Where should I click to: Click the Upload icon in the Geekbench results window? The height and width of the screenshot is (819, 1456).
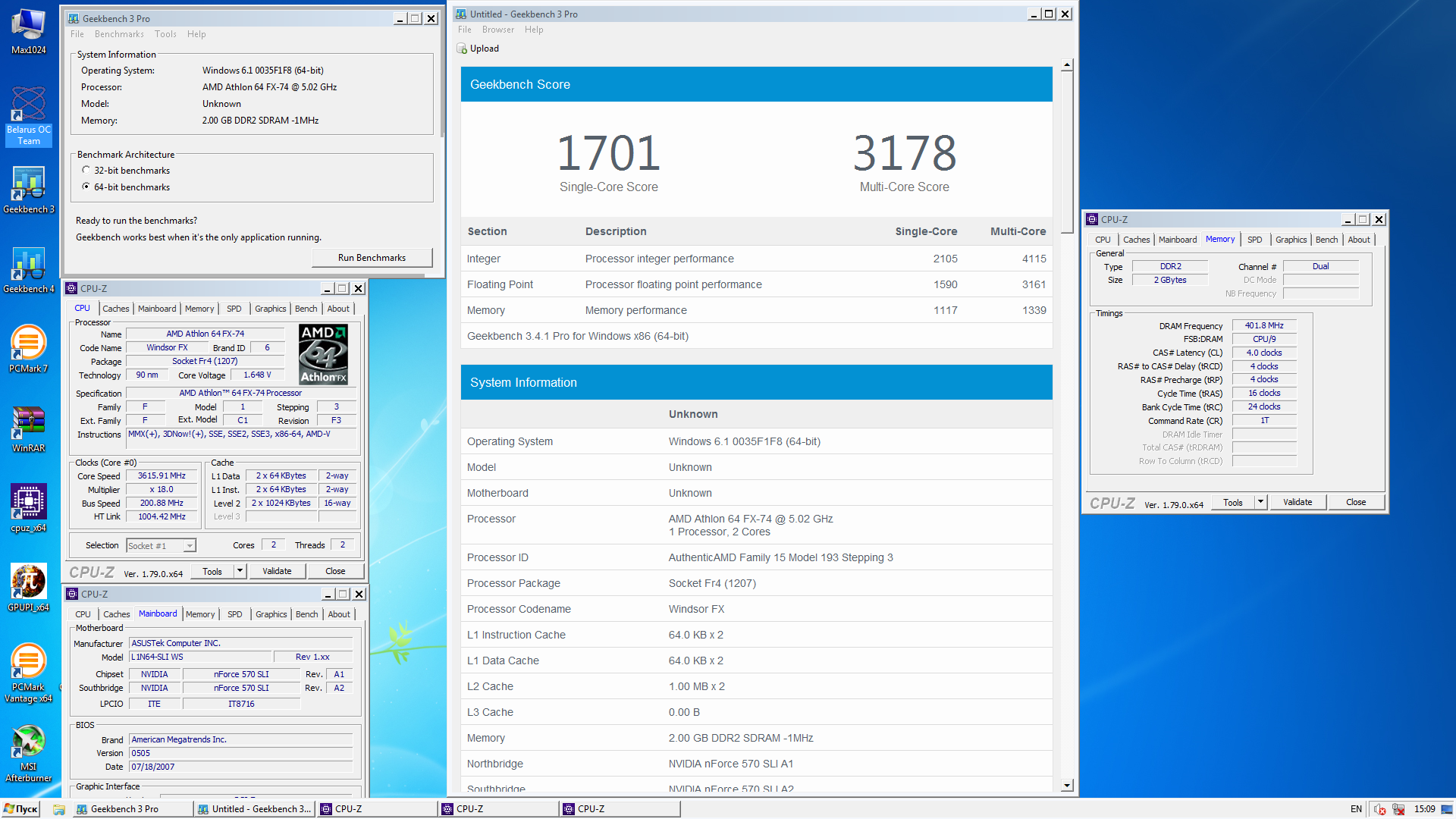[462, 49]
